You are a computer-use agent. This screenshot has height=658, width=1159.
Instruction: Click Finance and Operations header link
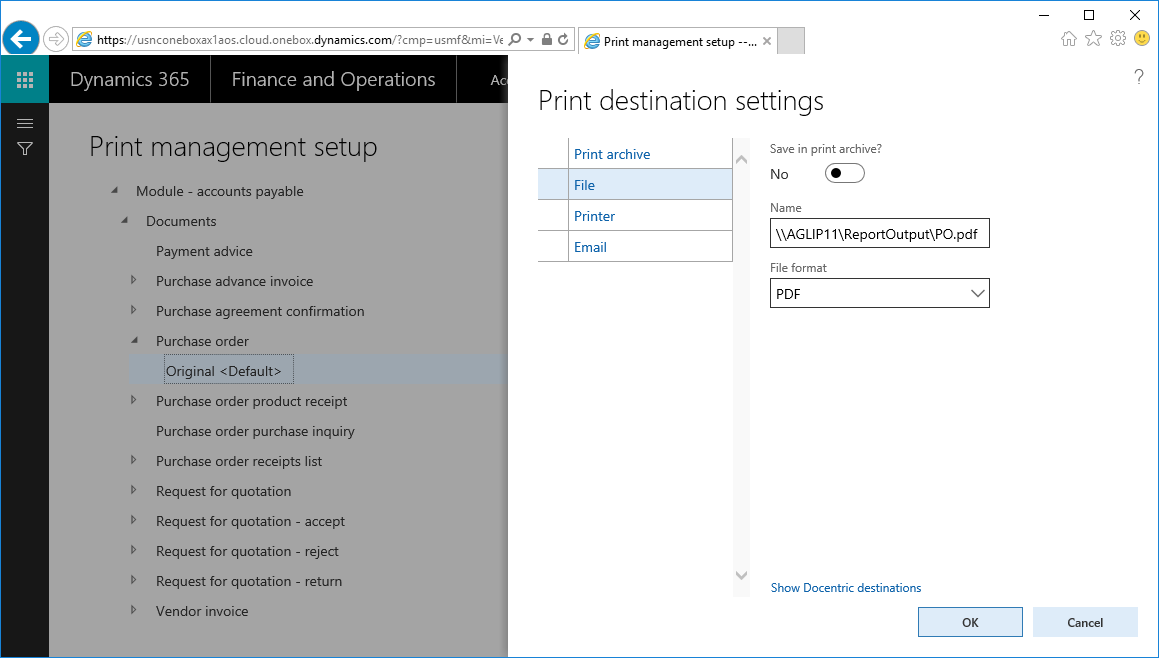click(x=333, y=79)
